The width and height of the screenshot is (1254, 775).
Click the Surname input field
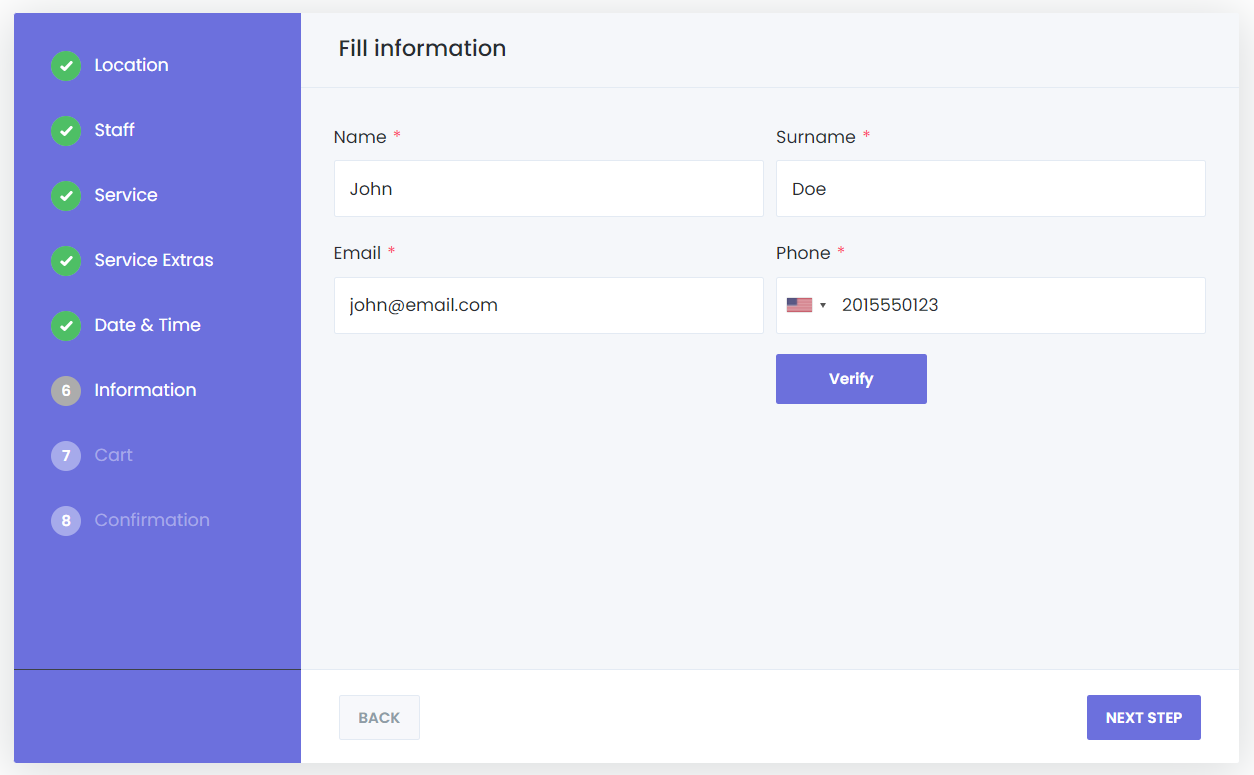click(990, 188)
